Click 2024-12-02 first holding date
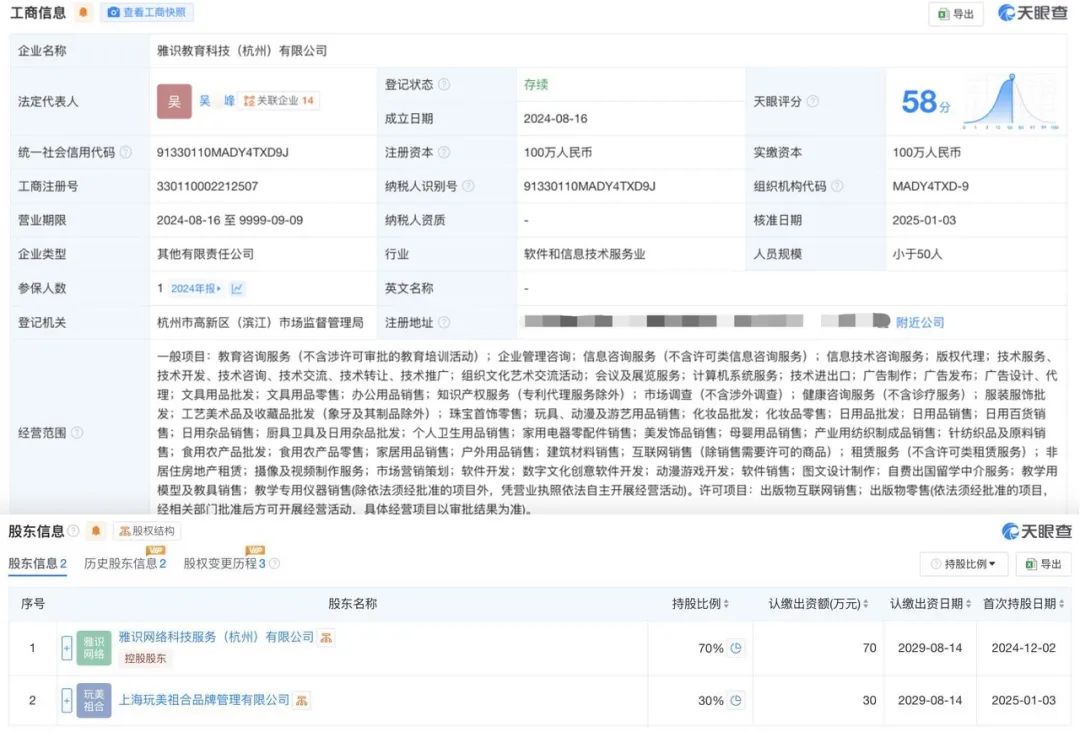The height and width of the screenshot is (732, 1080). (x=1023, y=648)
